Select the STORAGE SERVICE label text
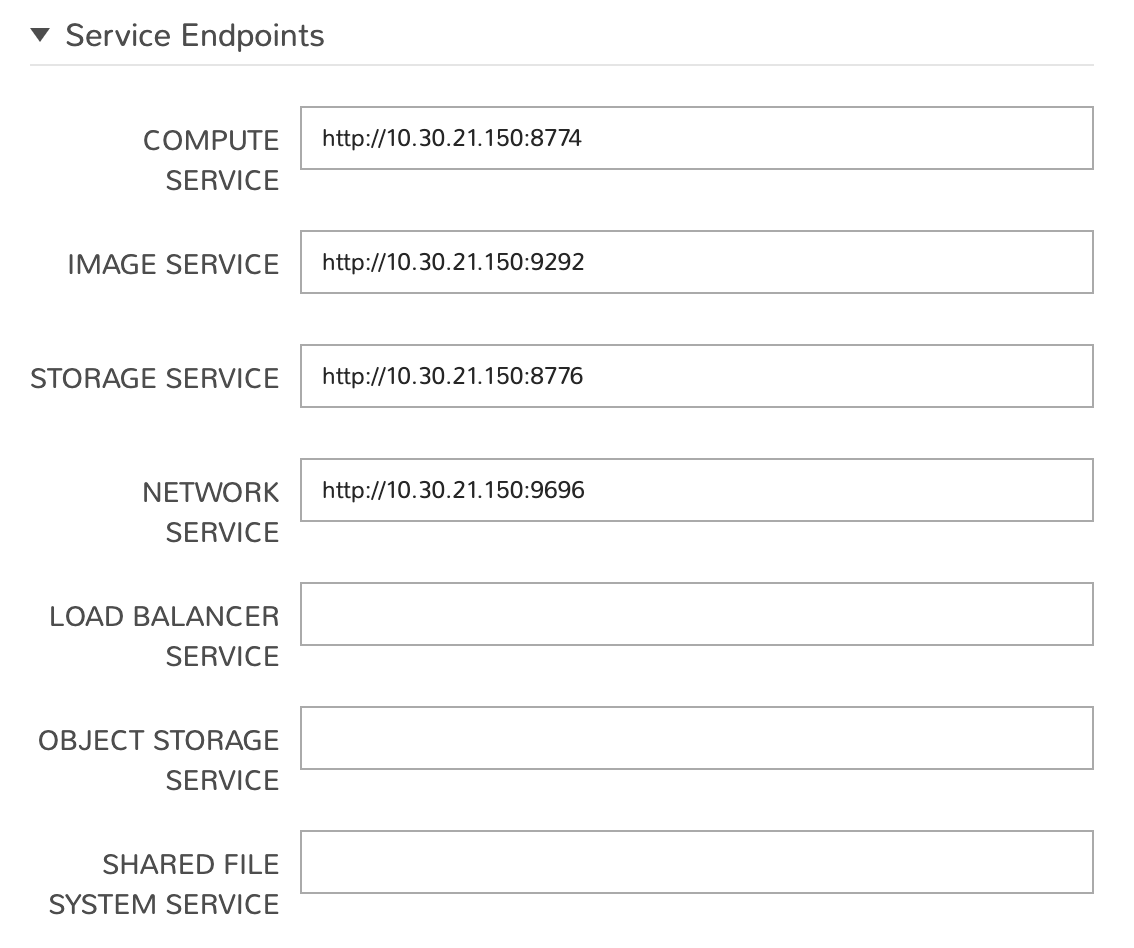The image size is (1134, 948). (155, 378)
